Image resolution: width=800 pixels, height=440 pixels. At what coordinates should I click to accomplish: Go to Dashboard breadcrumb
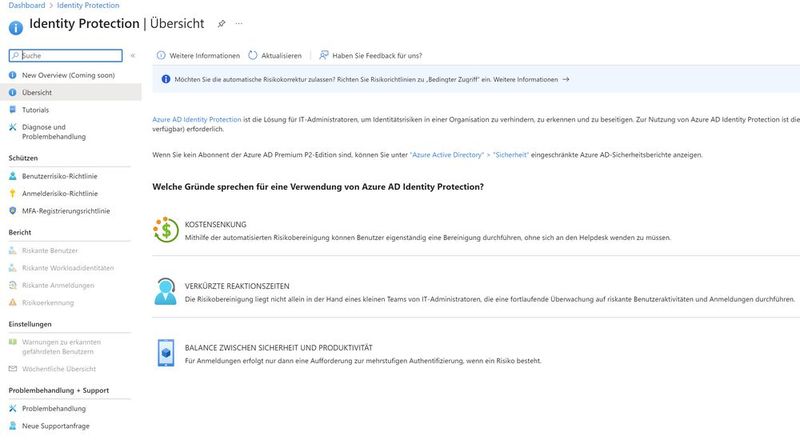pyautogui.click(x=27, y=5)
